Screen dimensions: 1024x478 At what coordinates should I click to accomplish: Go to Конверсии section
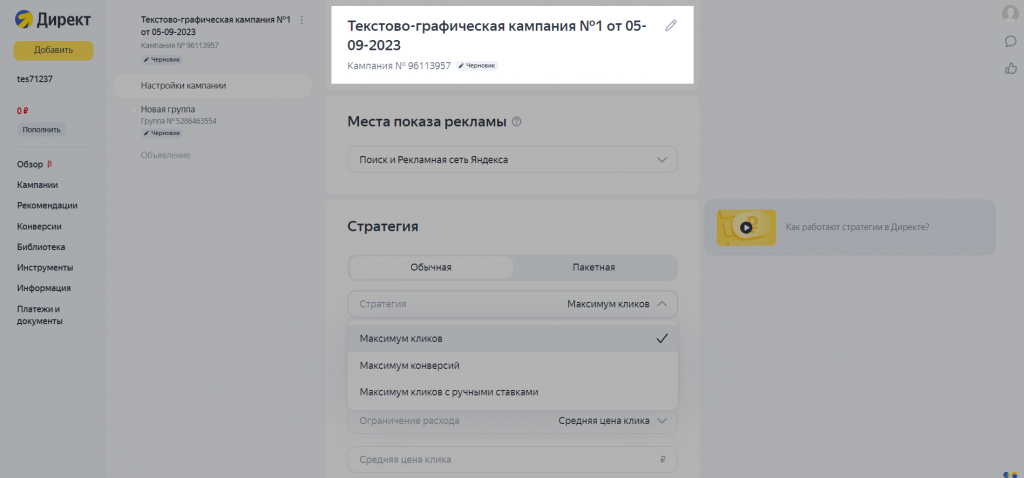point(39,227)
